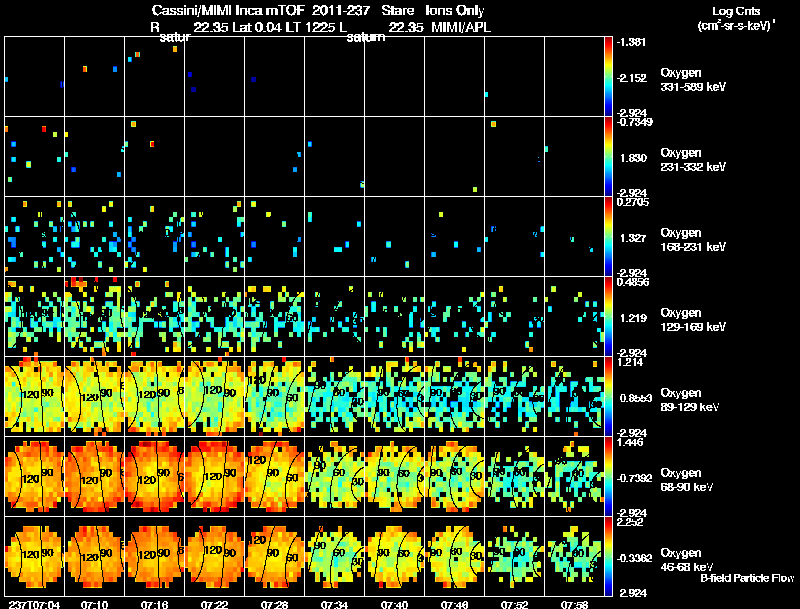The width and height of the screenshot is (800, 609).
Task: Click the color bar for Oxygen 168-231 keV
Action: (608, 237)
